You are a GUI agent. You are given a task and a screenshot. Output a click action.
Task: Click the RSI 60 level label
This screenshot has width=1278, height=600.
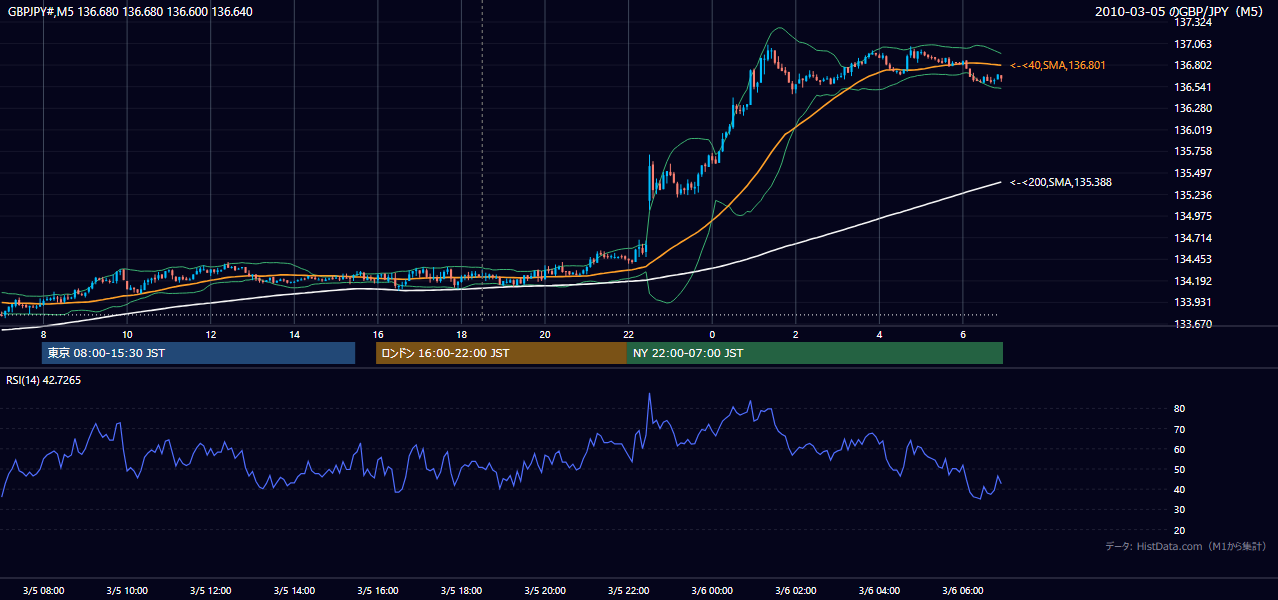(1180, 449)
